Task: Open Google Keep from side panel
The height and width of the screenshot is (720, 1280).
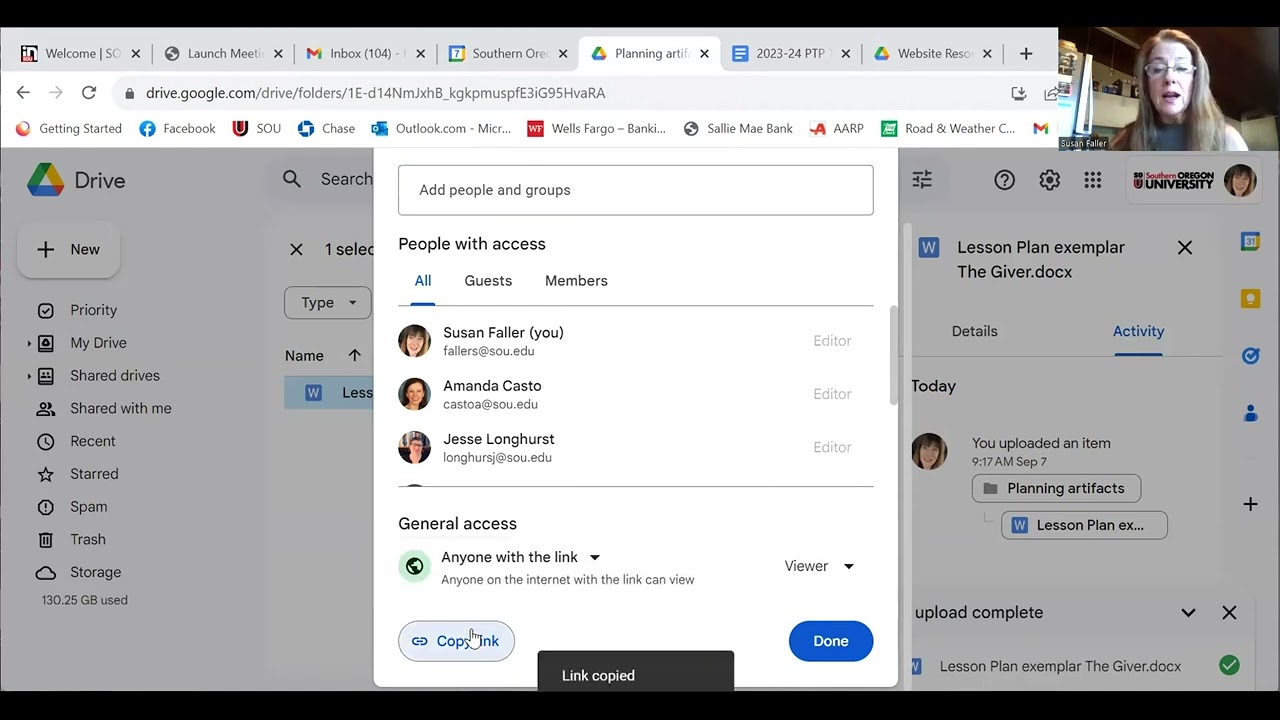Action: 1250,299
